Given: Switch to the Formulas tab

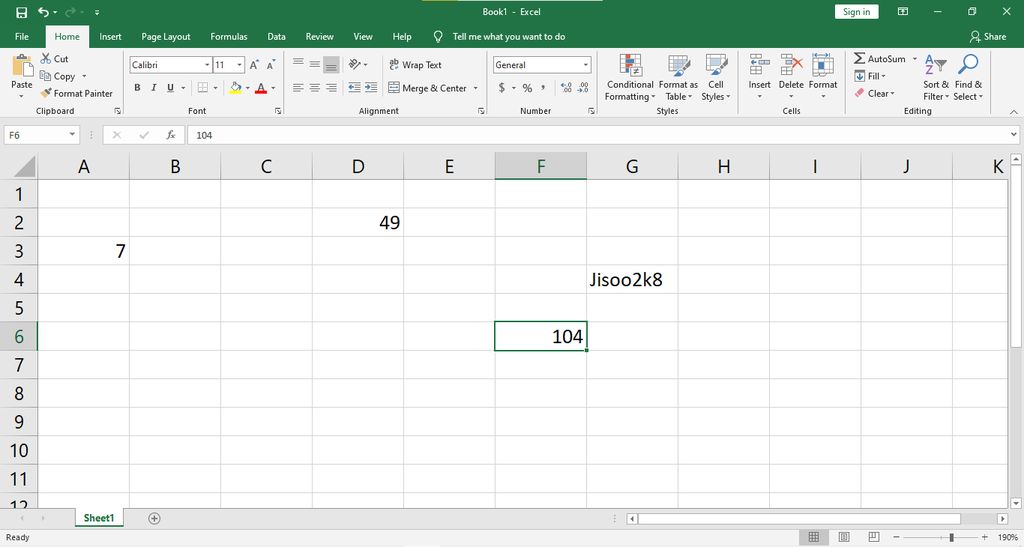Looking at the screenshot, I should [229, 37].
